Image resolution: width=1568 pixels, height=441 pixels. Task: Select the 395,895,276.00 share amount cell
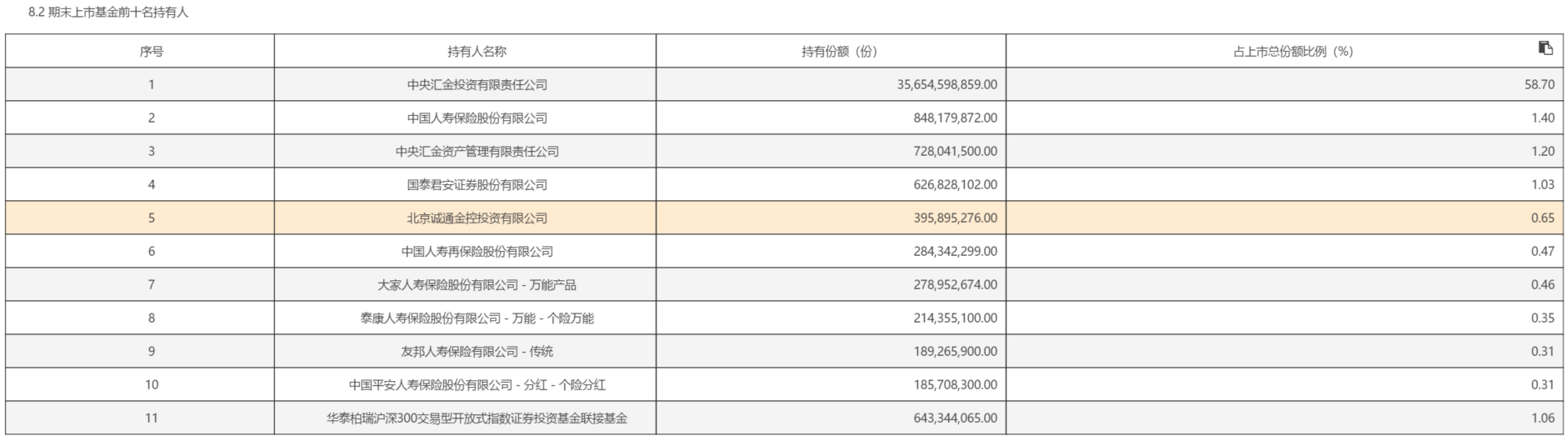(x=955, y=218)
